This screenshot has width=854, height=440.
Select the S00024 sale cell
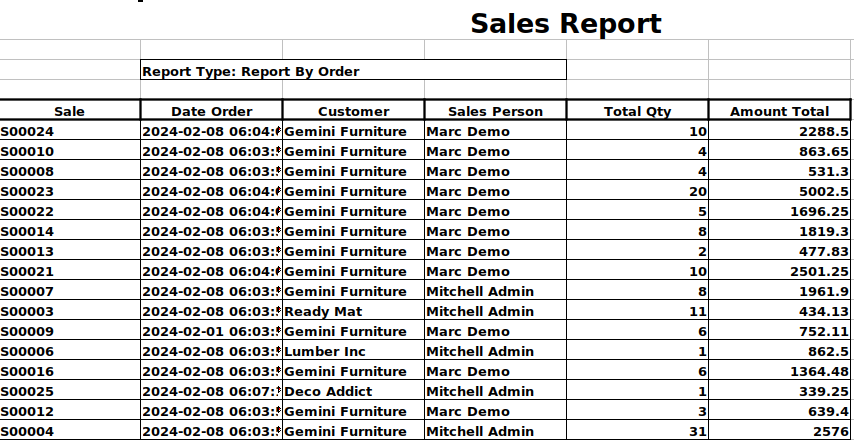pos(69,131)
